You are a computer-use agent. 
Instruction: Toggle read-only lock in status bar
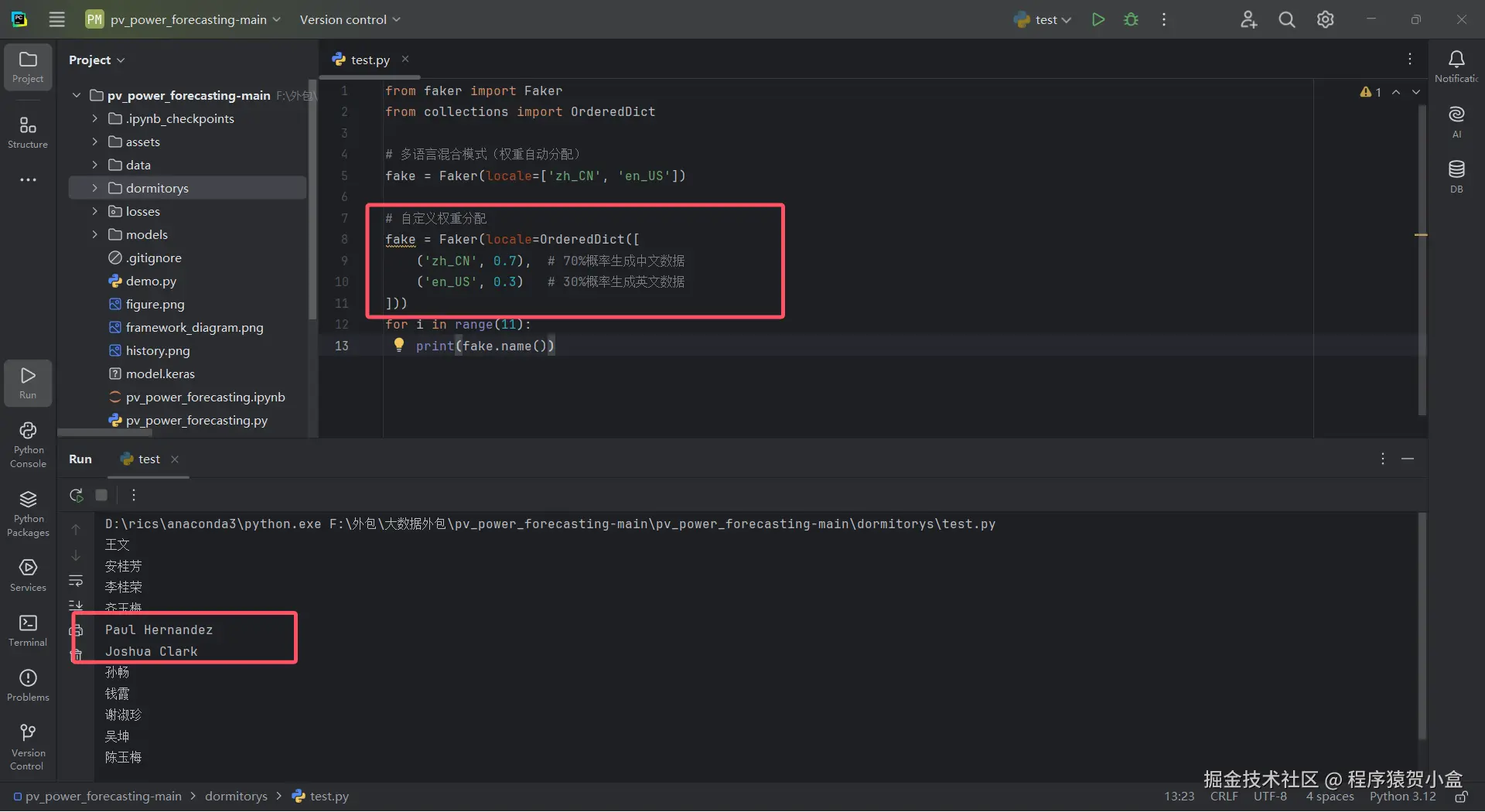point(1461,797)
